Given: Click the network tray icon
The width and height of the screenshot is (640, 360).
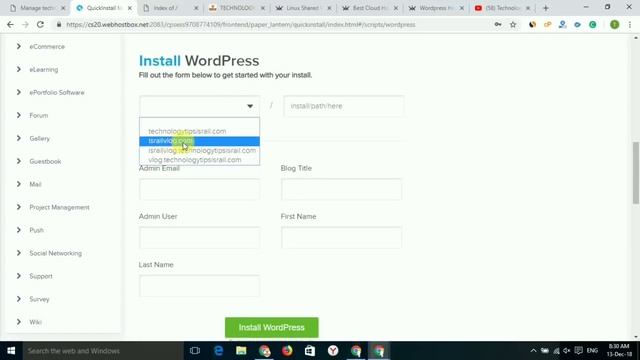Looking at the screenshot, I should [556, 351].
